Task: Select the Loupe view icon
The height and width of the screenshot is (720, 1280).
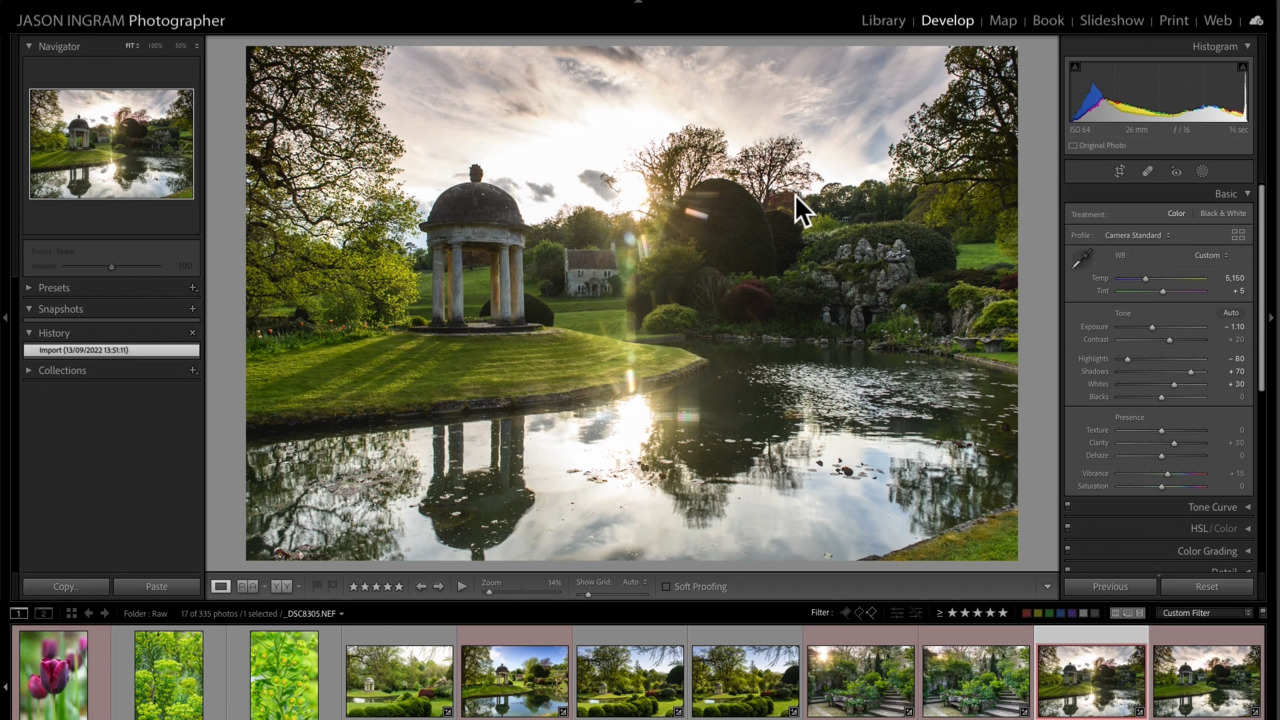Action: pos(220,586)
